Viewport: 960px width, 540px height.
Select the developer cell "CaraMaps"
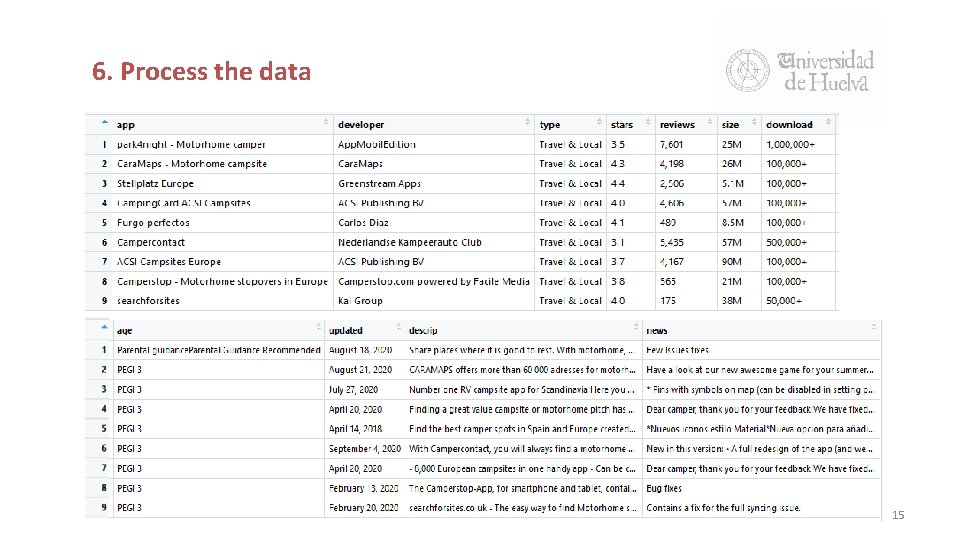click(360, 164)
